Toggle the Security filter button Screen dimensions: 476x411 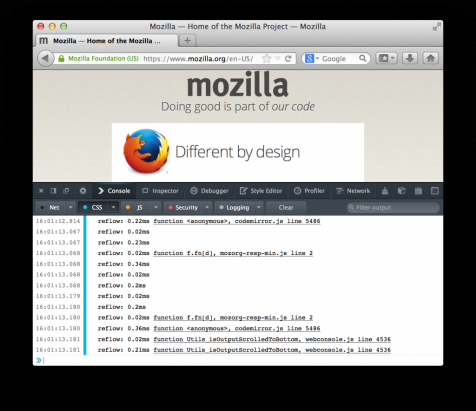coord(184,207)
